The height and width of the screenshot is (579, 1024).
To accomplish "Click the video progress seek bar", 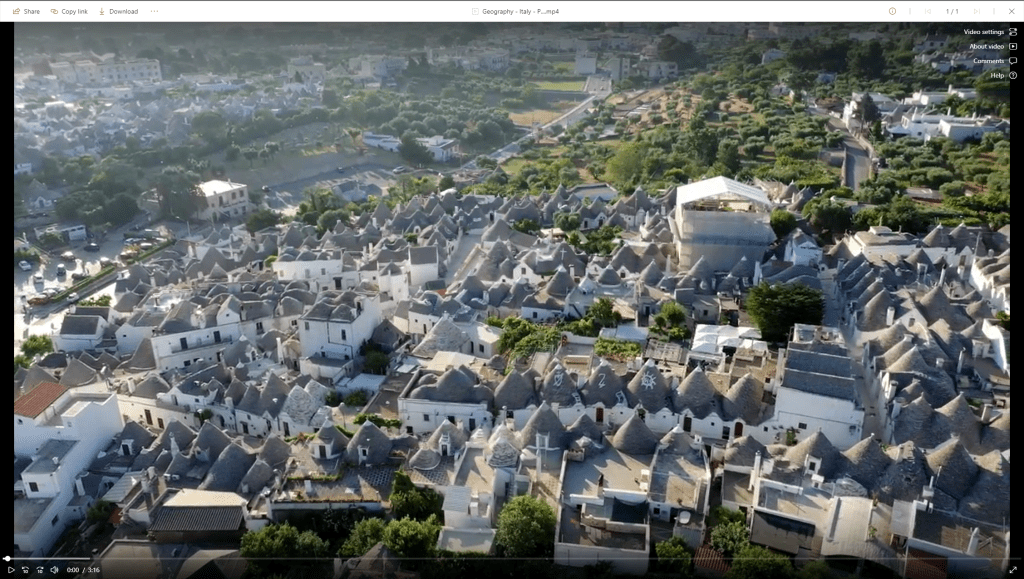I will pos(500,559).
